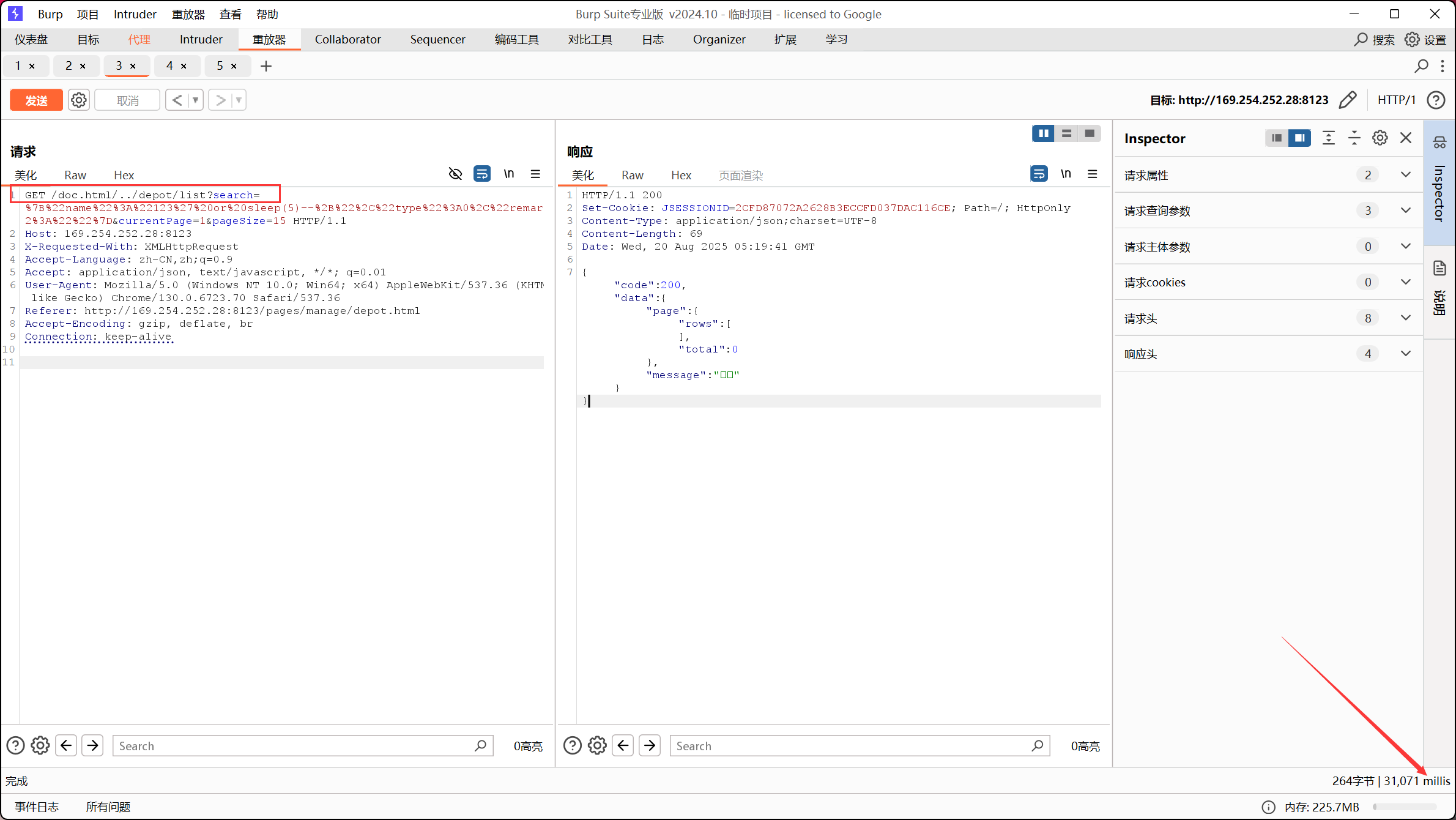Image resolution: width=1456 pixels, height=820 pixels.
Task: Click the request settings gear next to 发送
Action: pos(79,100)
